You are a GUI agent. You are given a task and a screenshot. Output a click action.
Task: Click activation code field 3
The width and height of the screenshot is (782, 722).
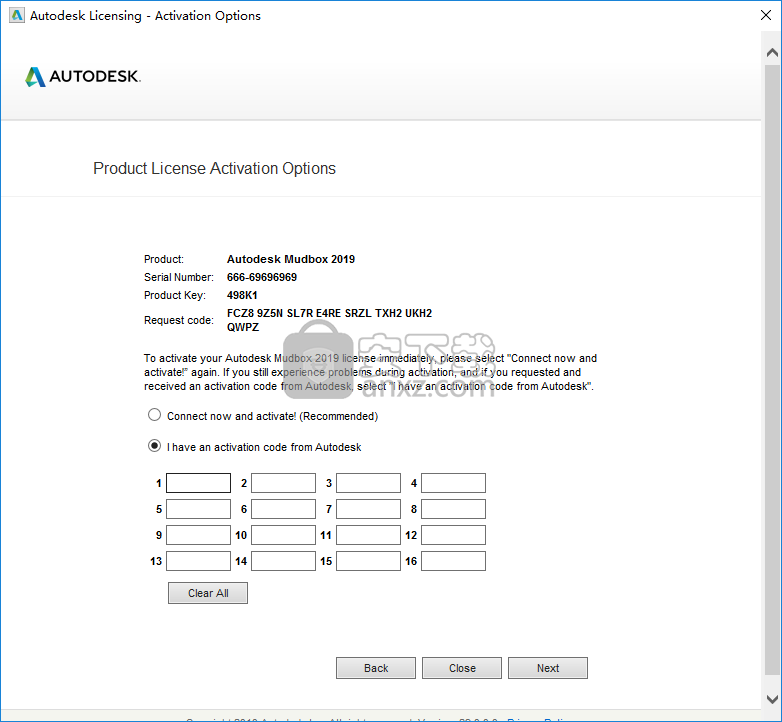point(368,483)
